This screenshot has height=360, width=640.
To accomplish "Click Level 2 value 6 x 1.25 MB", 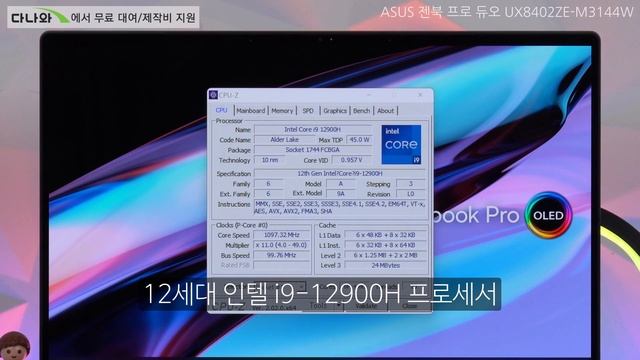I will pyautogui.click(x=385, y=255).
